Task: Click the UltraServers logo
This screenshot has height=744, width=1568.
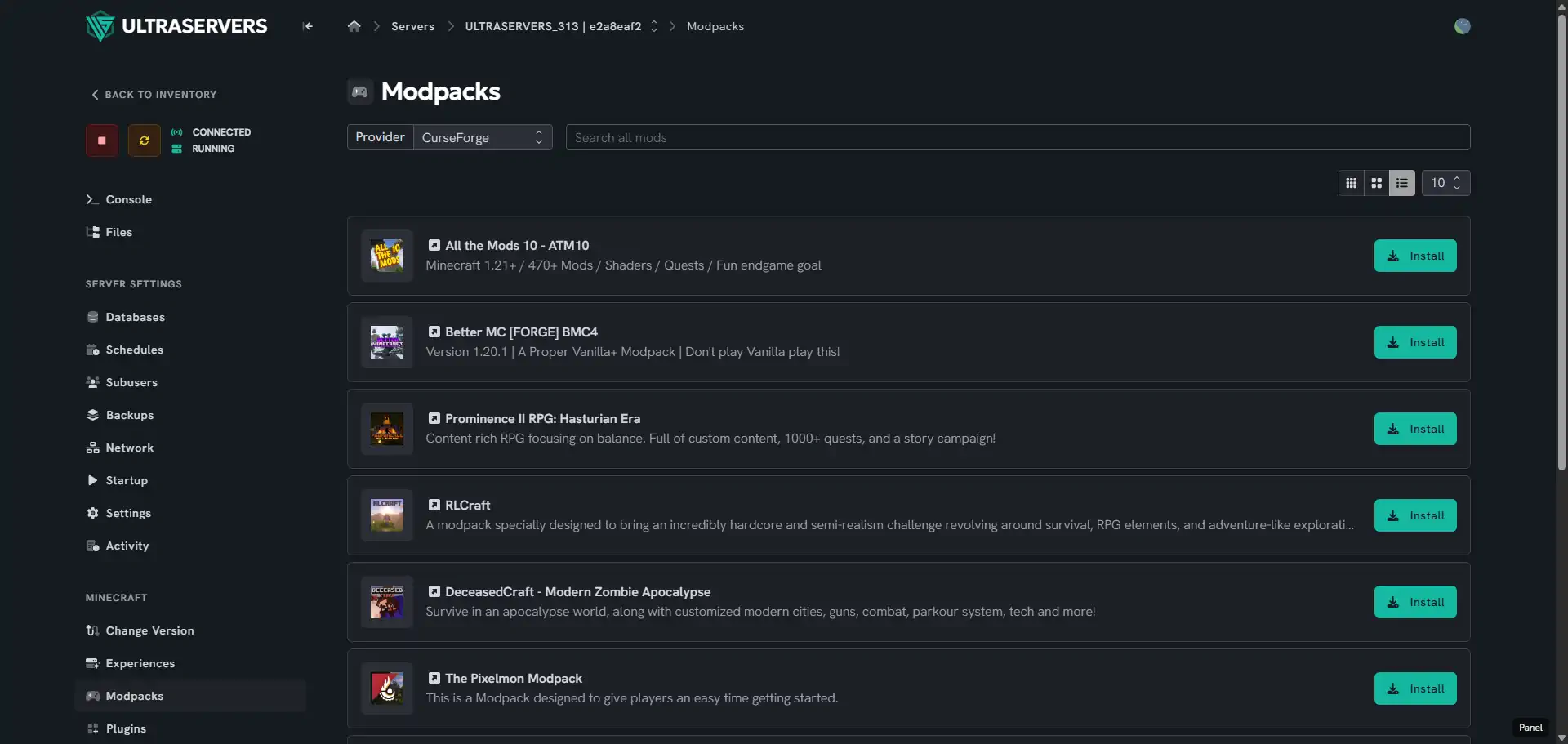Action: pos(176,26)
